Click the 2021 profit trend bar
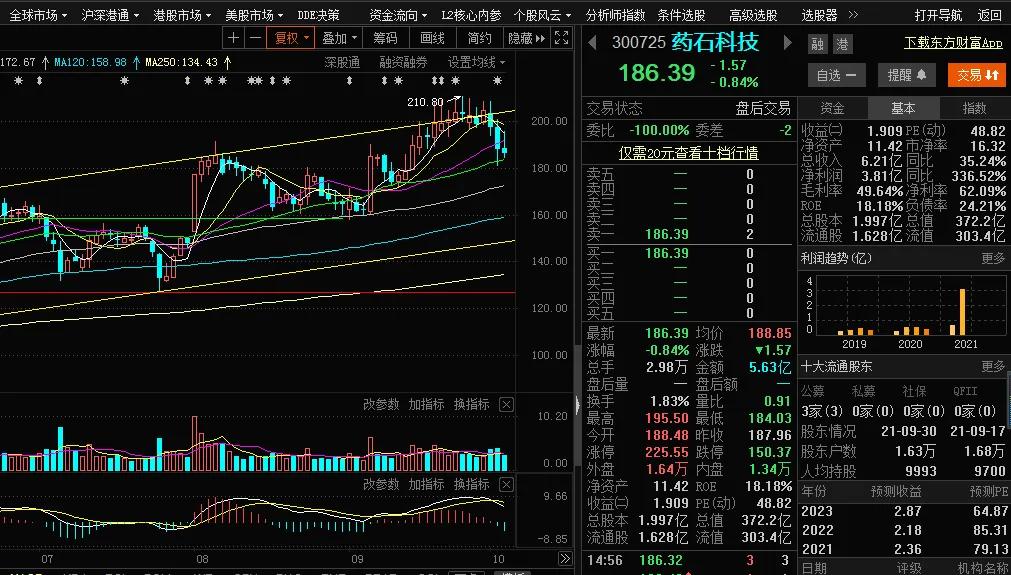The image size is (1011, 575). [x=963, y=312]
